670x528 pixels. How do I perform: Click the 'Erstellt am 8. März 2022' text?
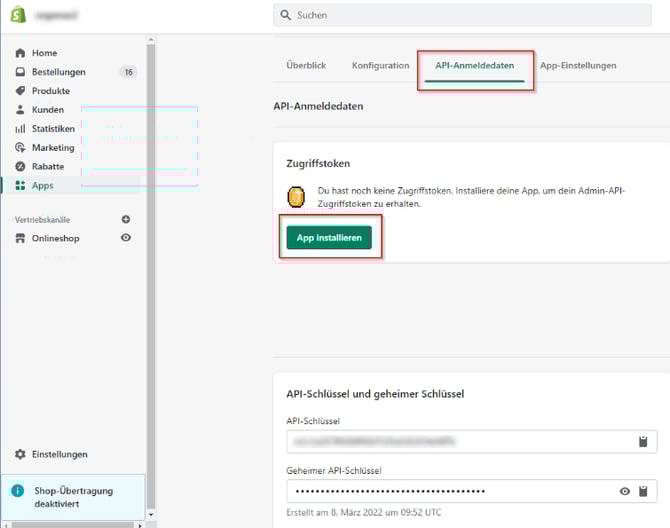pos(364,512)
